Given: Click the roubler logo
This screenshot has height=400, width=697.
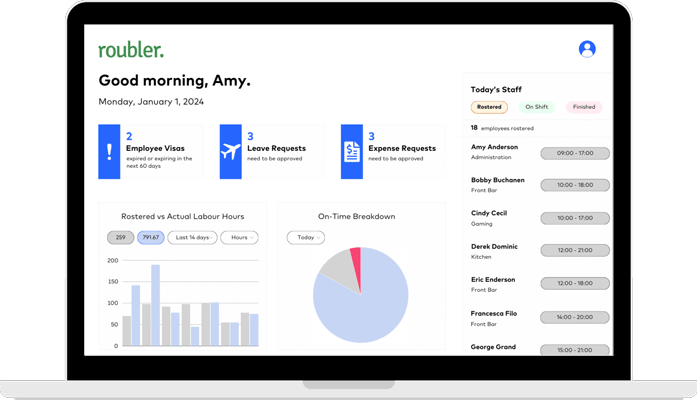Looking at the screenshot, I should click(130, 50).
